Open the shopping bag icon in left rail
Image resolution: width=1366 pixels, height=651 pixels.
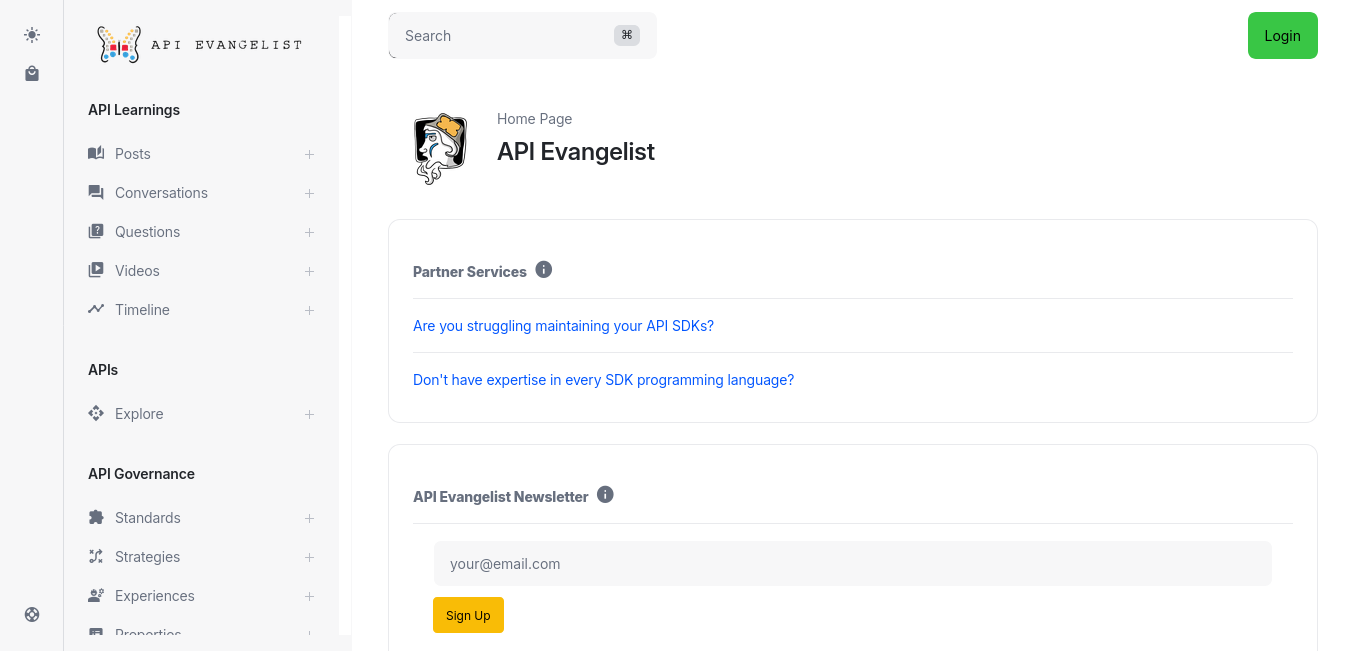32,74
